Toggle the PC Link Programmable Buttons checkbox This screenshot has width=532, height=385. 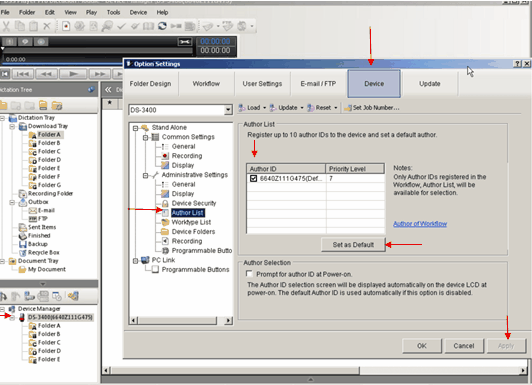[x=155, y=270]
